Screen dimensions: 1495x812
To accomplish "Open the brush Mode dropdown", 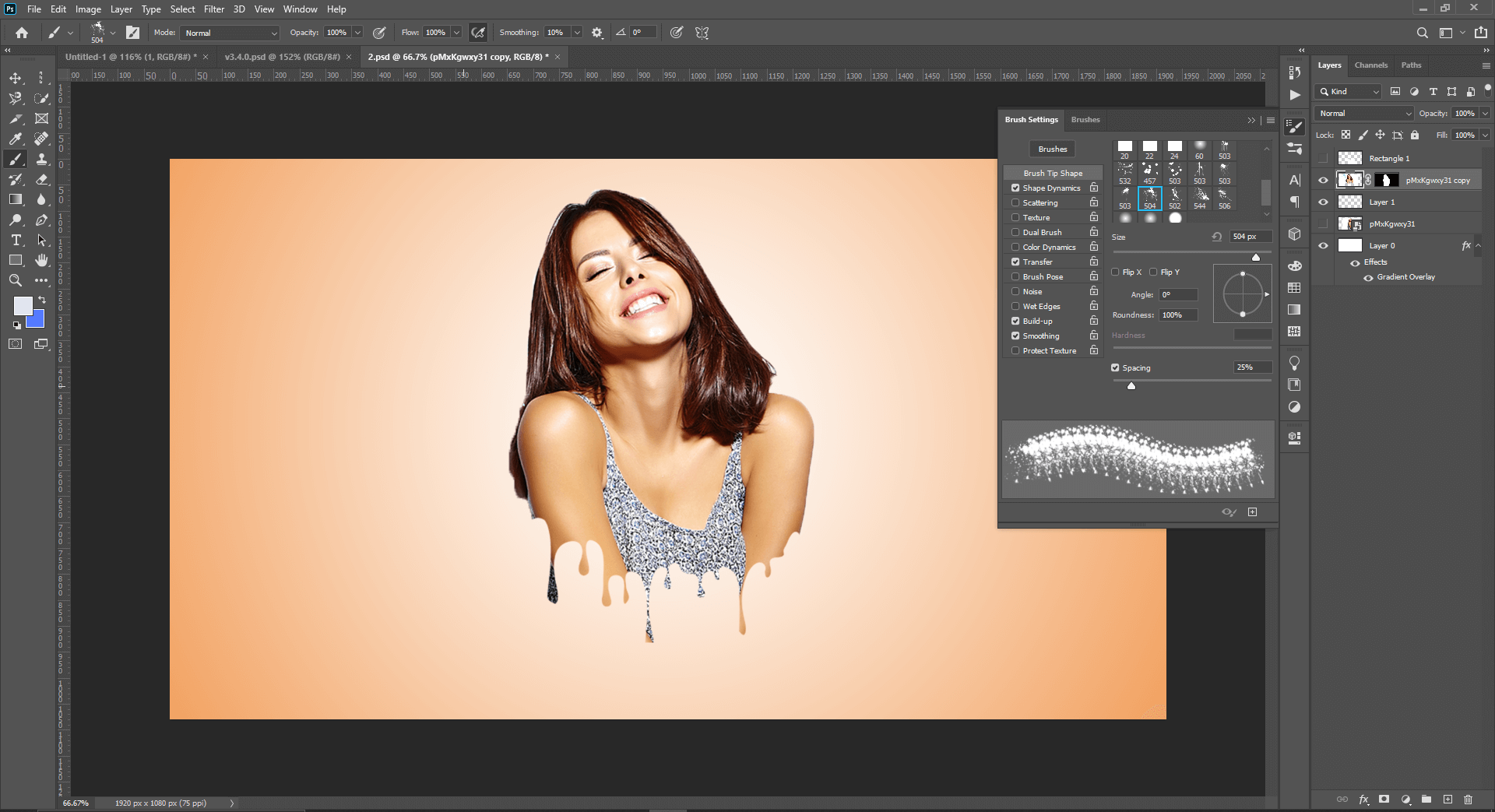I will [x=230, y=33].
